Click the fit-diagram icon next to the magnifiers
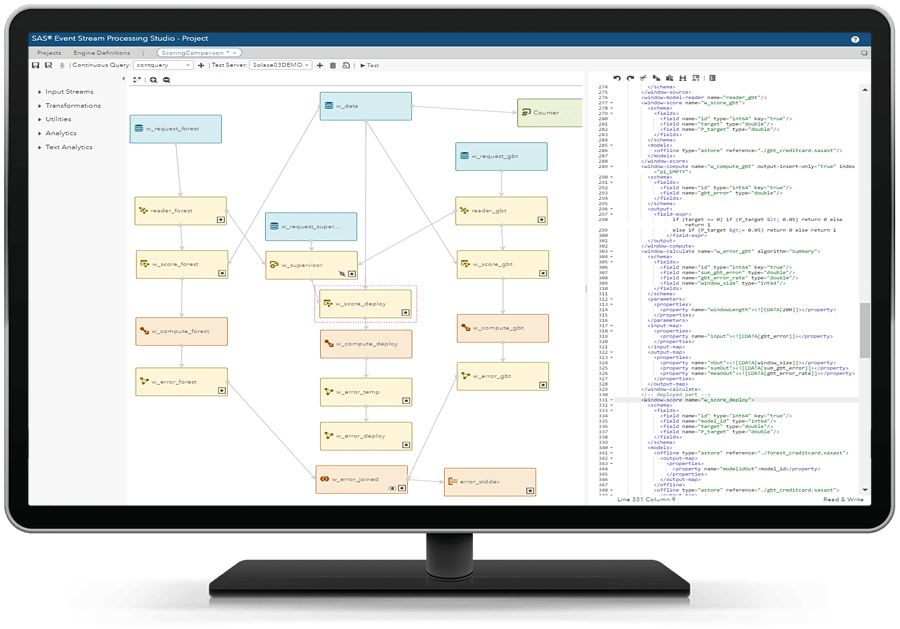 point(137,78)
